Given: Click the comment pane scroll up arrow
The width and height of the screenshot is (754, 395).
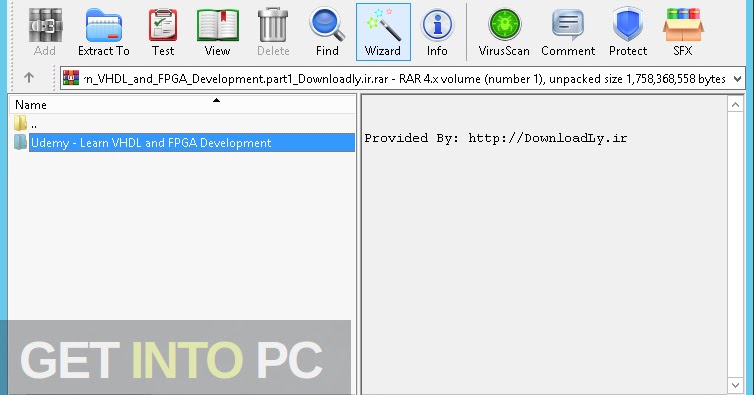Looking at the screenshot, I should click(735, 104).
